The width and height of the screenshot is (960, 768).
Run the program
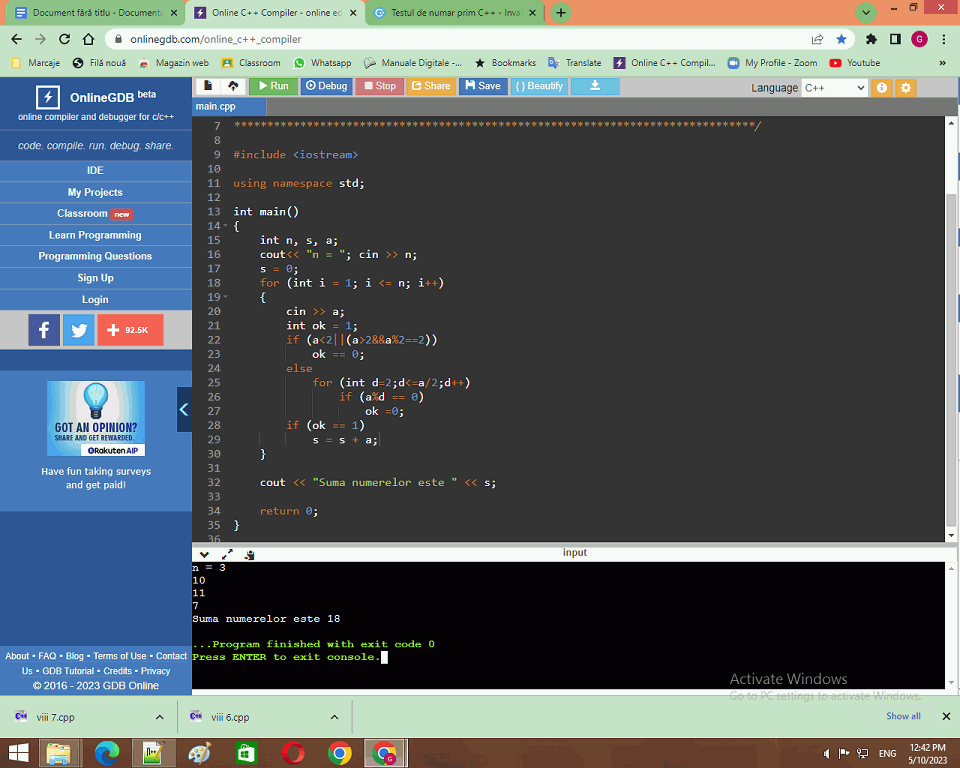271,86
